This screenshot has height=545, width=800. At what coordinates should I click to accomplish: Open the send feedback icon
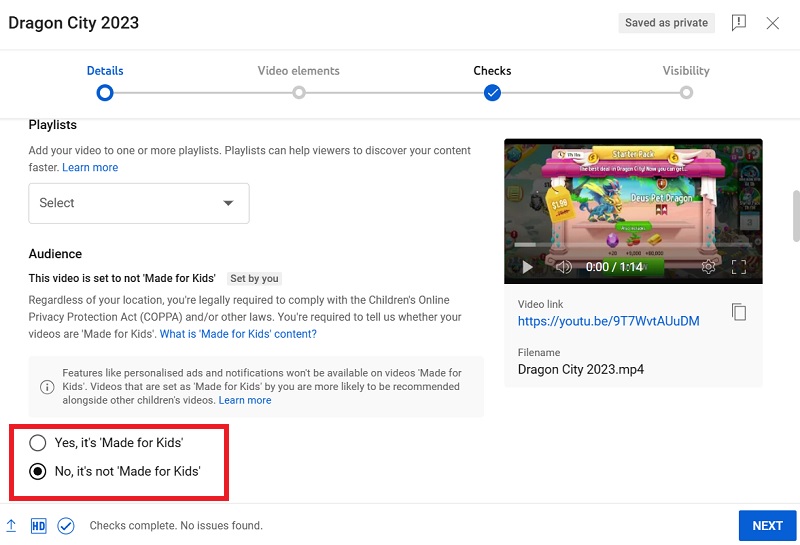738,22
